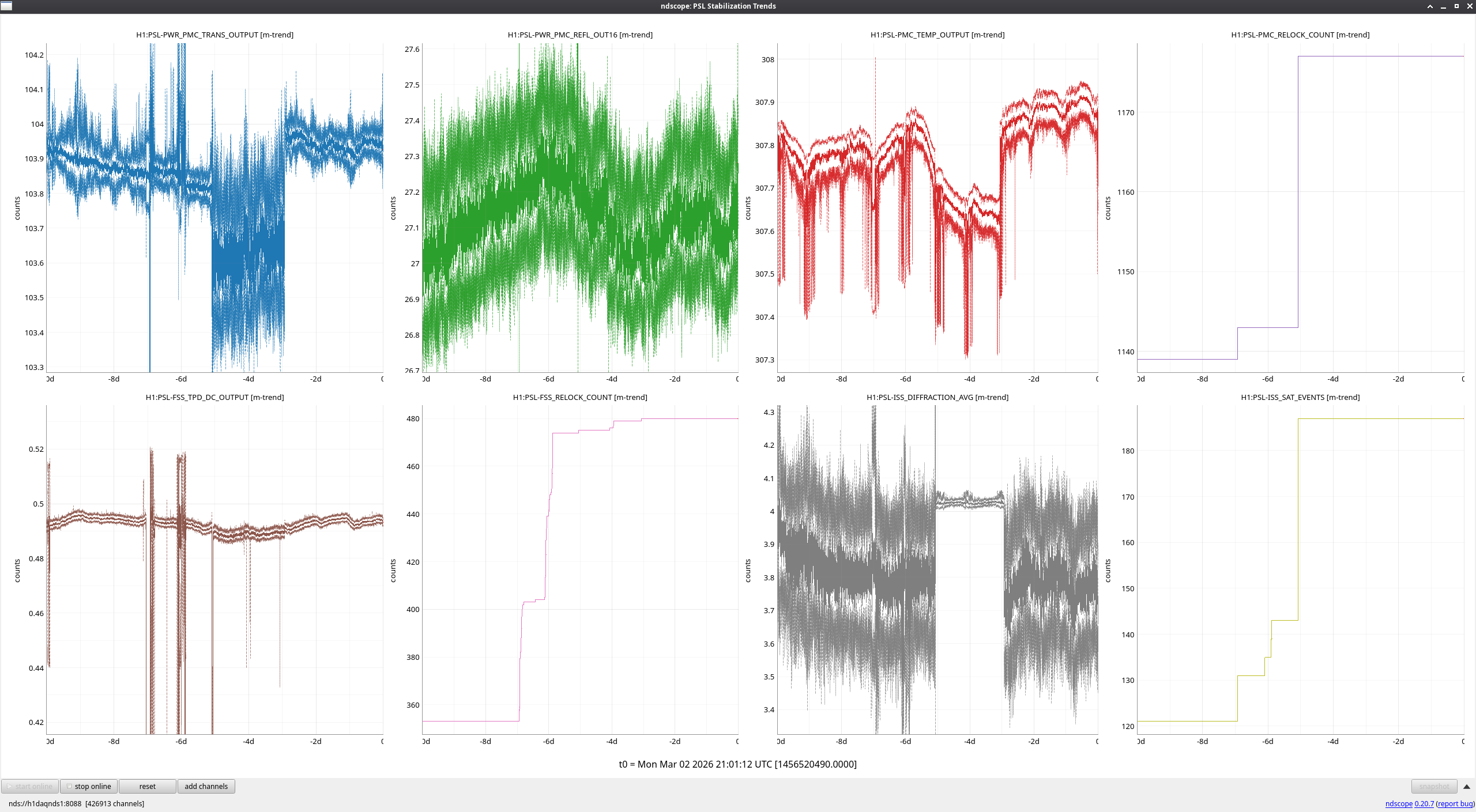Open the window menu icon in title bar
The height and width of the screenshot is (812, 1476).
[6, 6]
